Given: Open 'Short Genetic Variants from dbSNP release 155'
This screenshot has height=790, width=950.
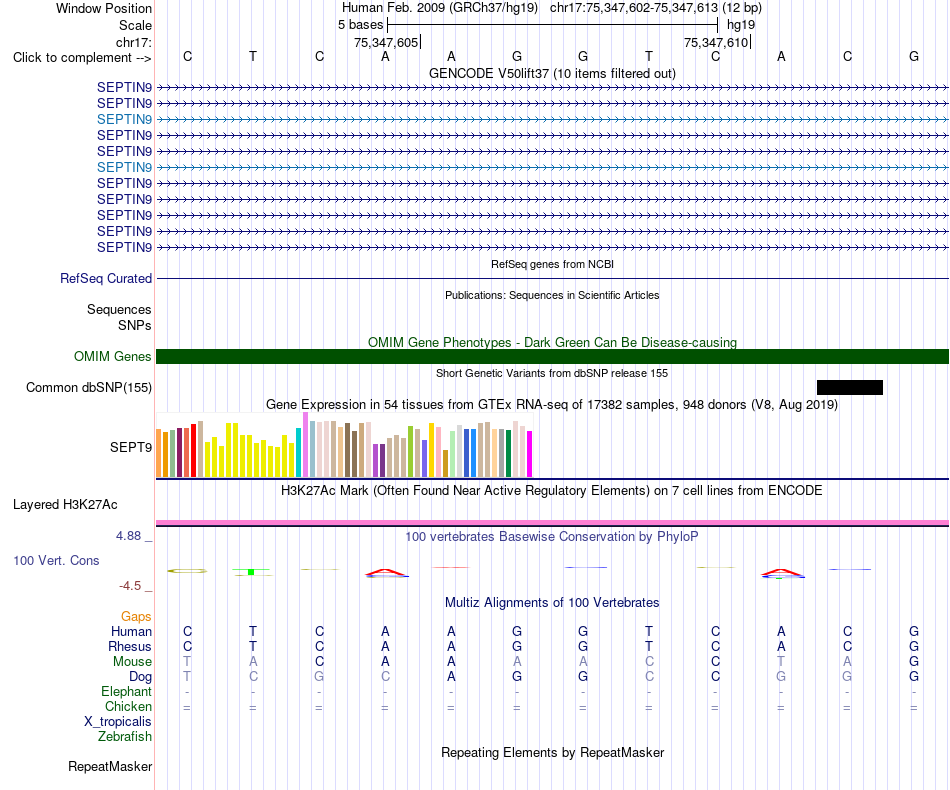Looking at the screenshot, I should click(552, 373).
